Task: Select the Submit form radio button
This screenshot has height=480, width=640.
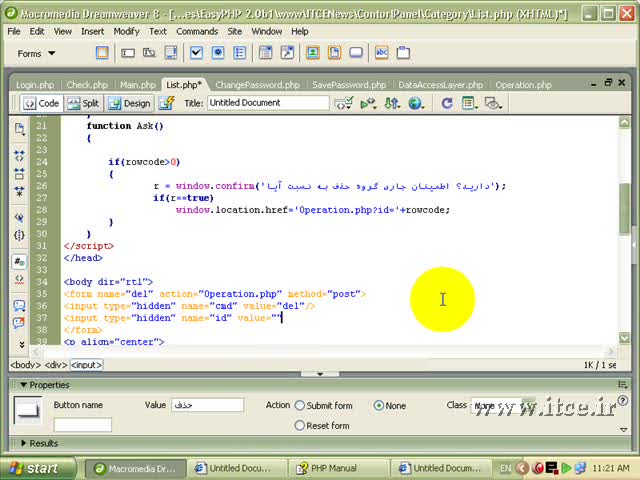Action: (300, 405)
